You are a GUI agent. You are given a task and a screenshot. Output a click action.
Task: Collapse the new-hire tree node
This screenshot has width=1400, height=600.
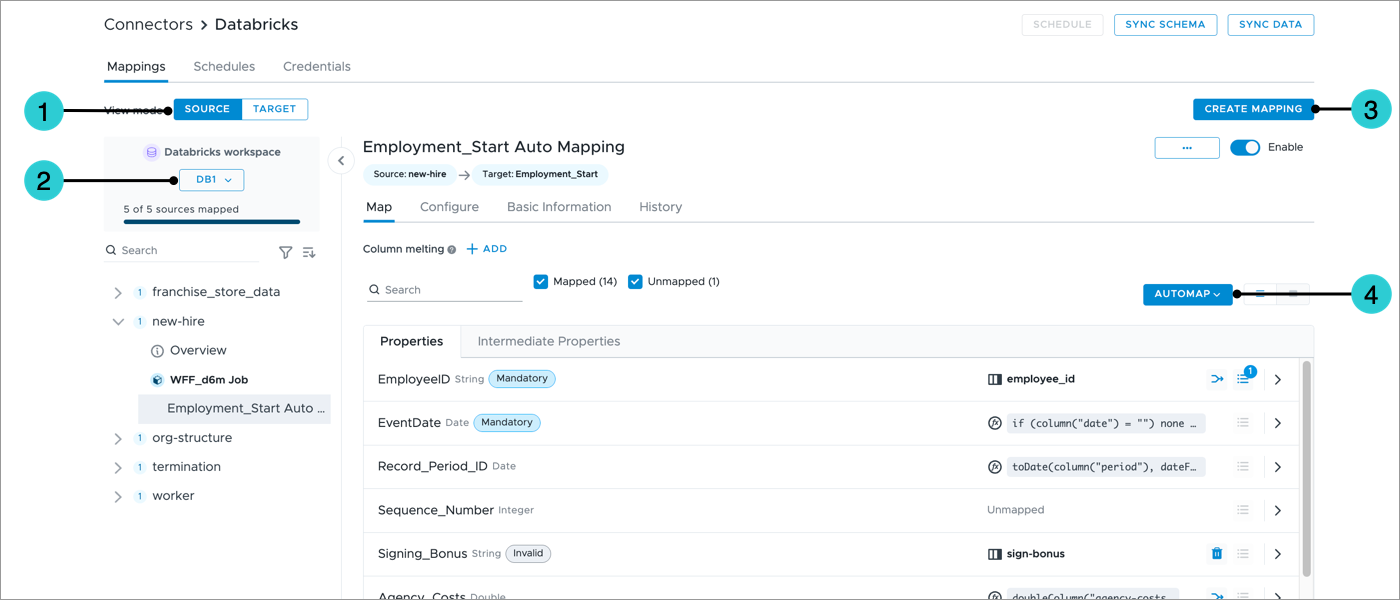118,322
